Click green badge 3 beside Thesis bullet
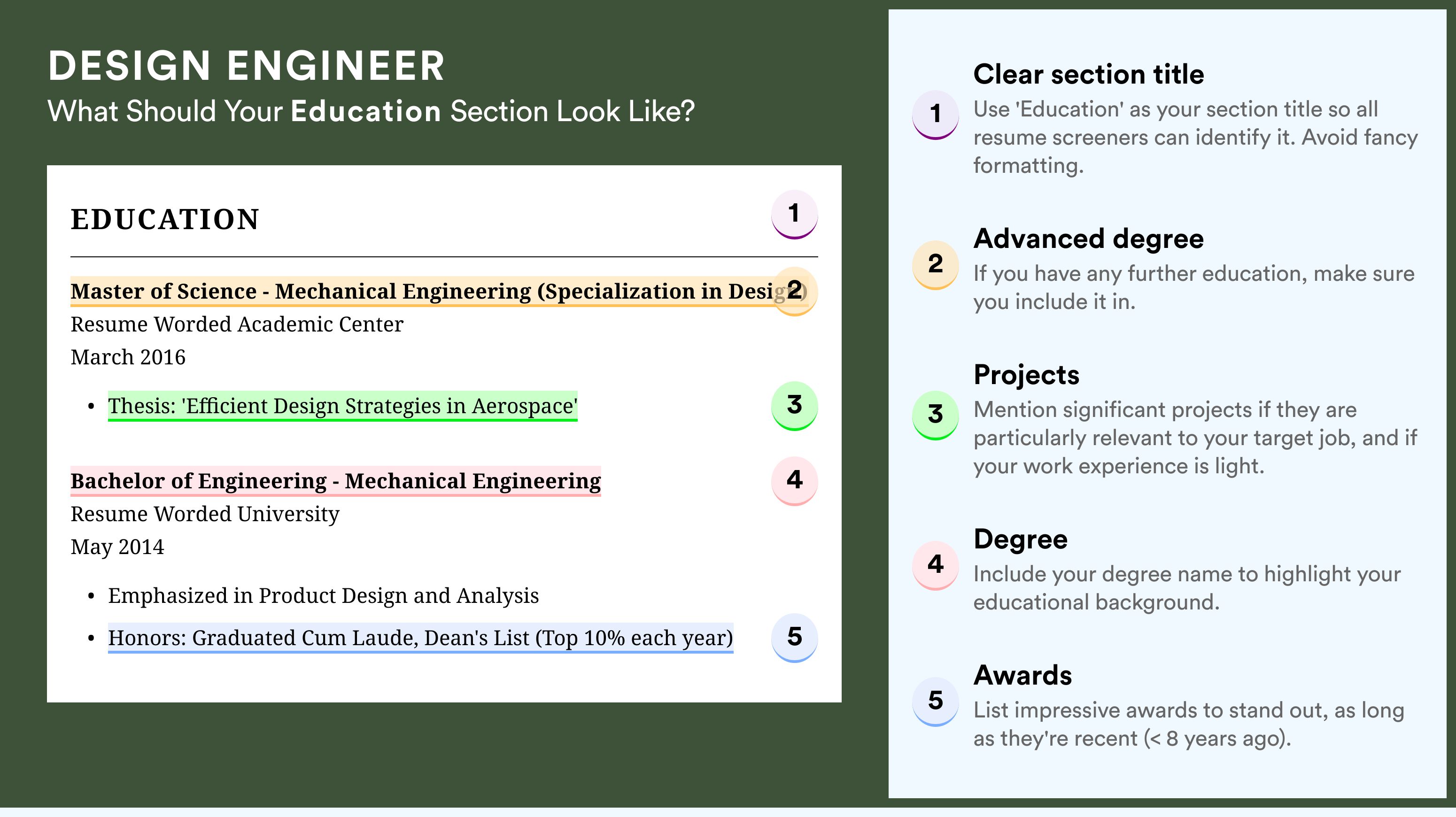 tap(794, 406)
